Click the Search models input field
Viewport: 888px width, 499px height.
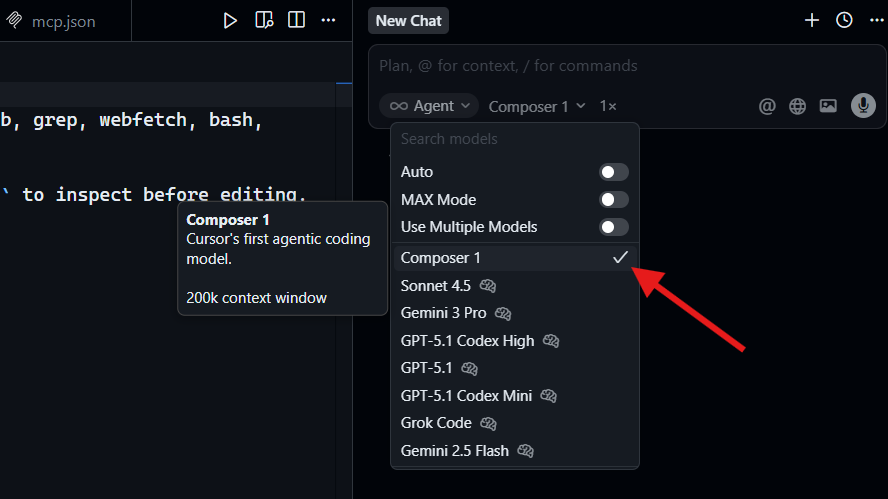(x=514, y=139)
